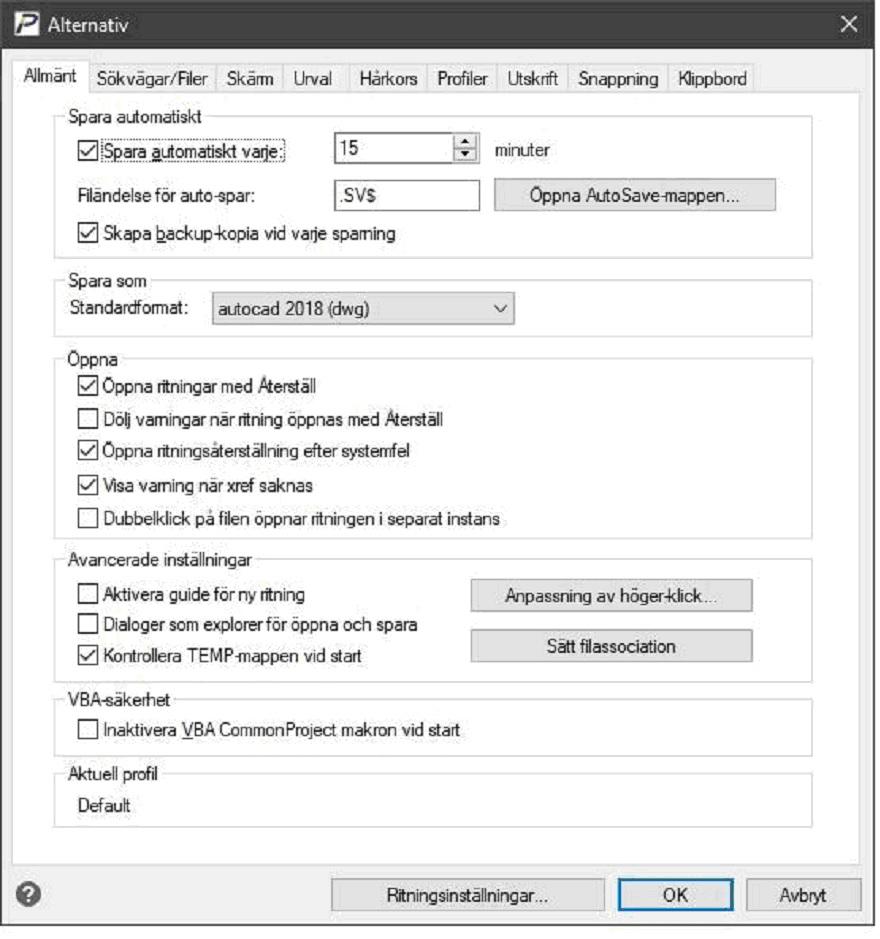Viewport: 880px width, 939px height.
Task: Open the Standardformat dropdown list
Action: pos(365,310)
